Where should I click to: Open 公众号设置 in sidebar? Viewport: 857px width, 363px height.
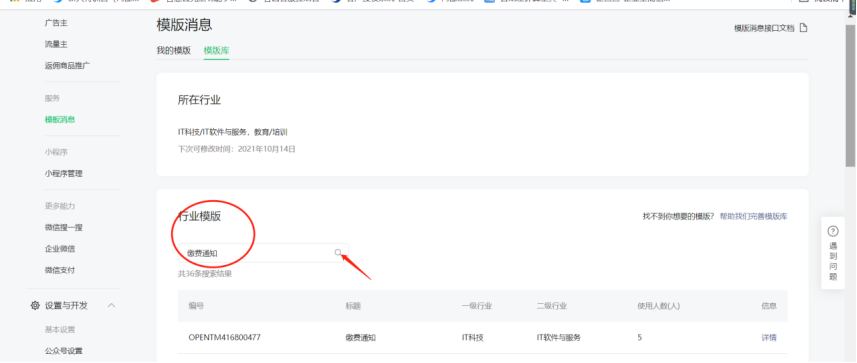coord(64,351)
